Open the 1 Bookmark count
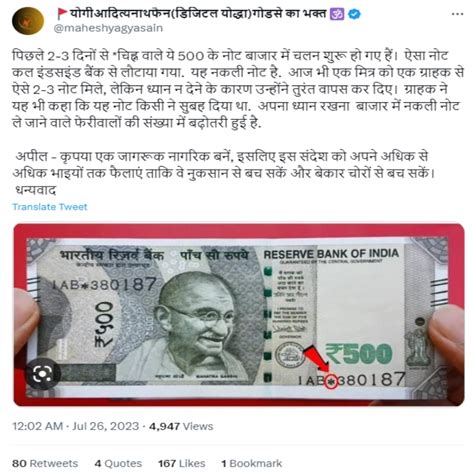The width and height of the screenshot is (474, 474). (x=252, y=463)
